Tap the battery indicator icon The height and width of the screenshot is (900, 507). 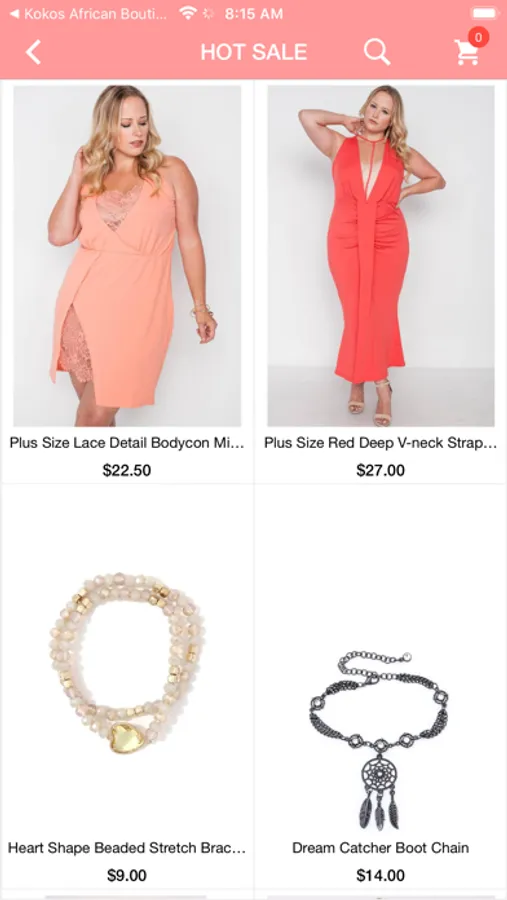point(485,13)
